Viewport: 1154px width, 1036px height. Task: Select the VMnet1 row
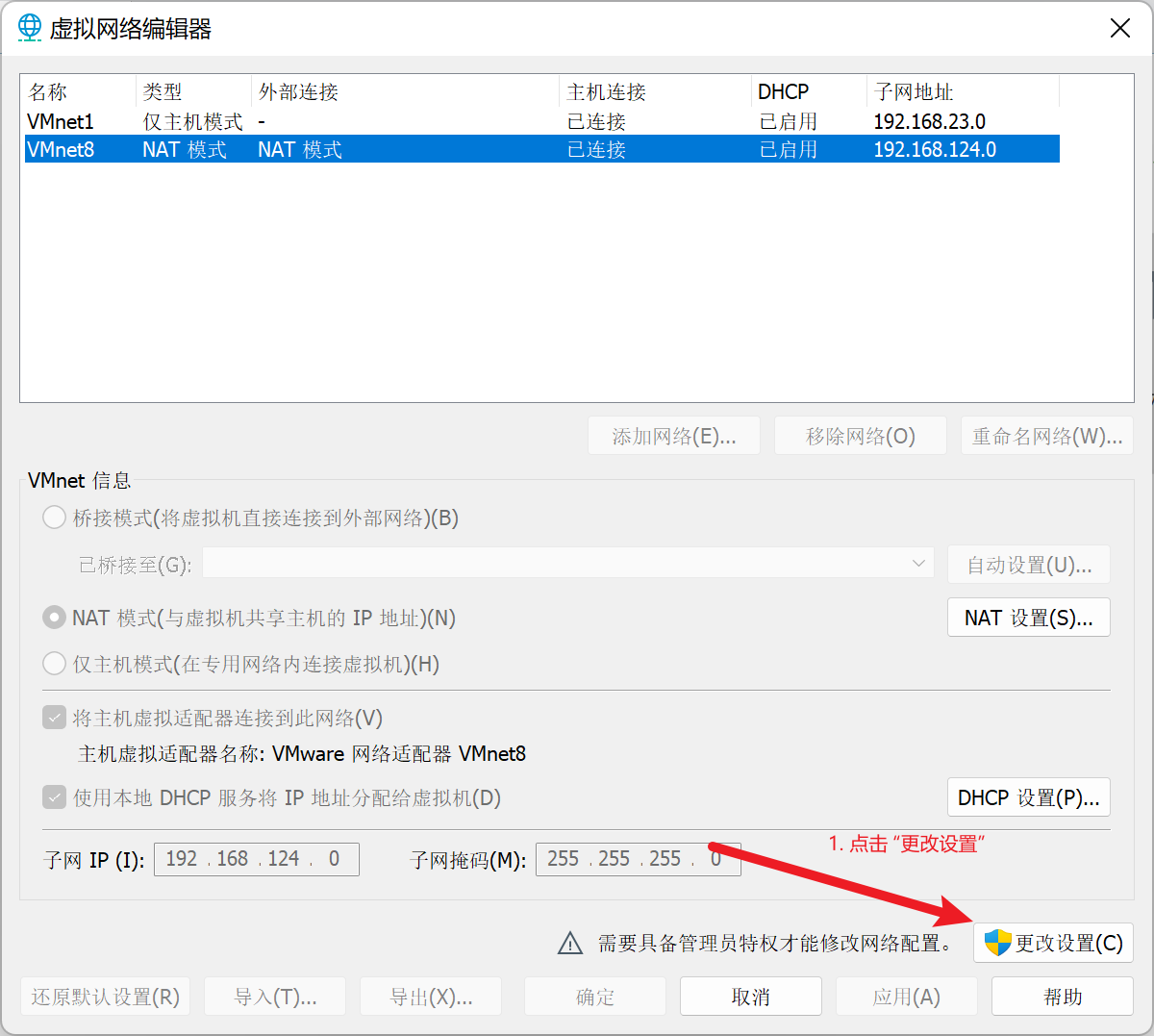tap(542, 121)
